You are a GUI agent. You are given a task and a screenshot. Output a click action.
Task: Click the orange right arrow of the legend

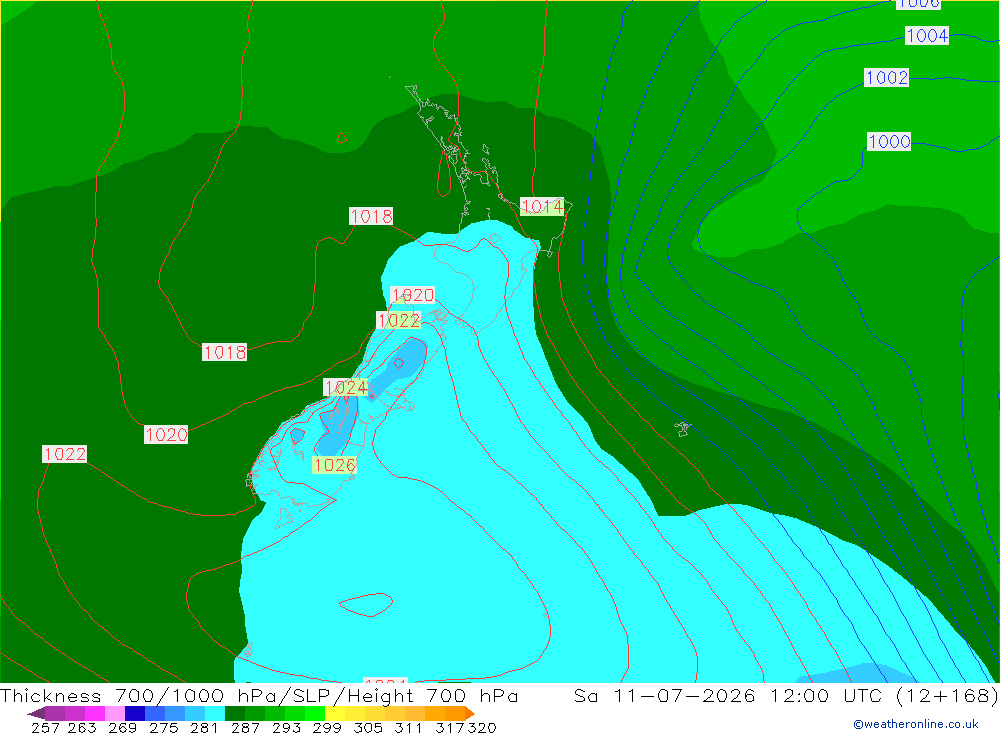470,713
